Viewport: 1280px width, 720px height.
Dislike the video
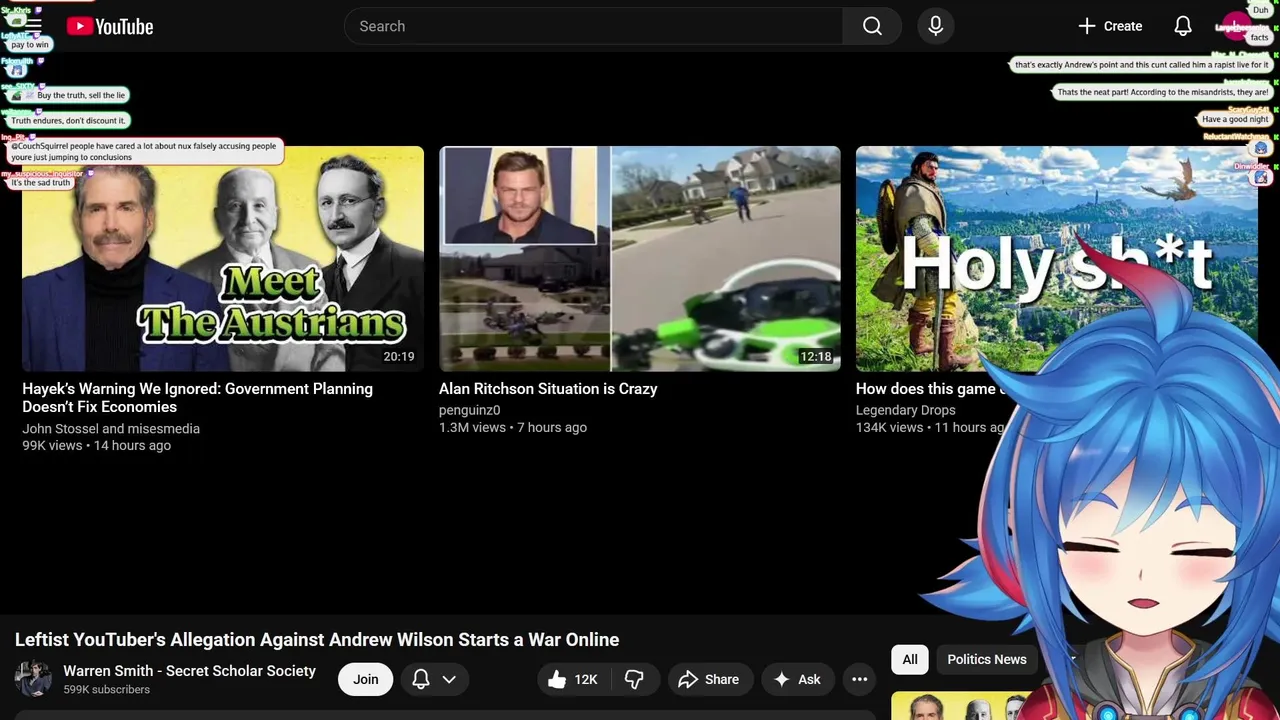634,679
